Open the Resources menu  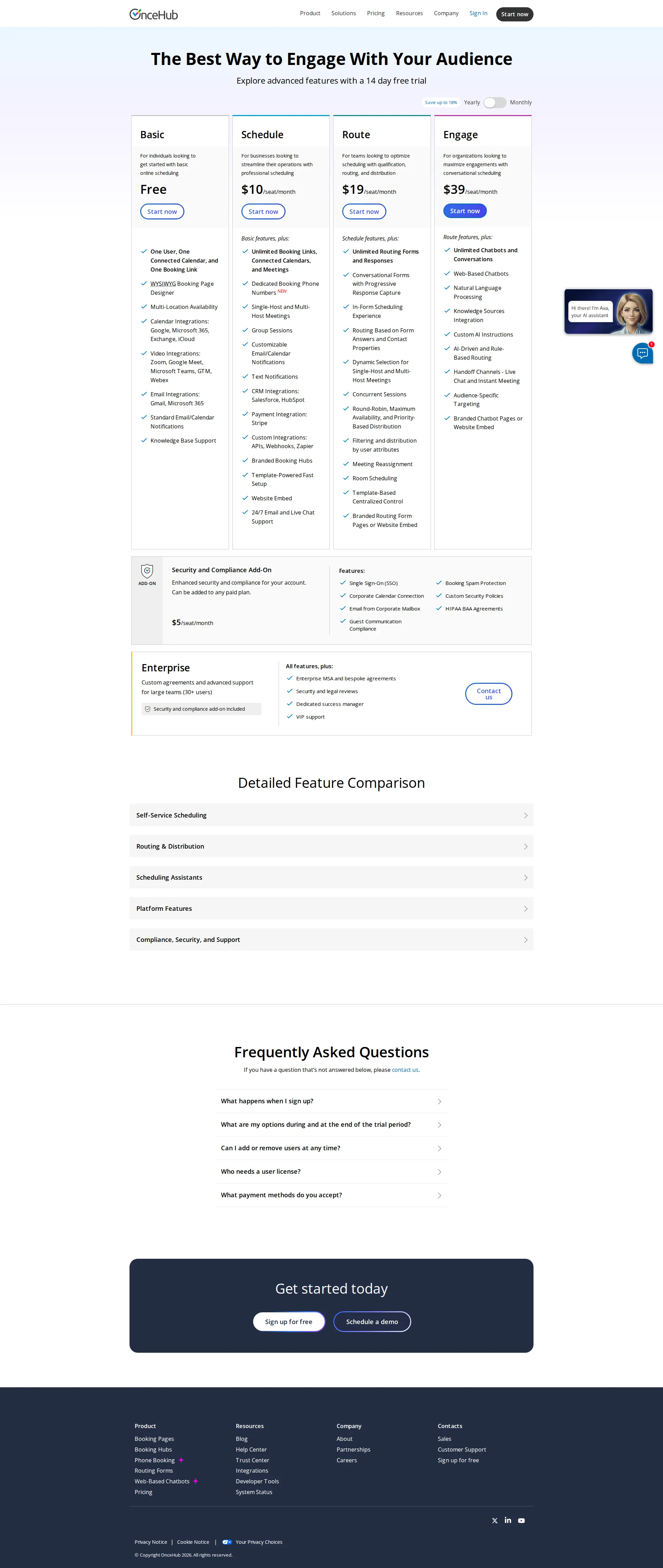[x=409, y=13]
